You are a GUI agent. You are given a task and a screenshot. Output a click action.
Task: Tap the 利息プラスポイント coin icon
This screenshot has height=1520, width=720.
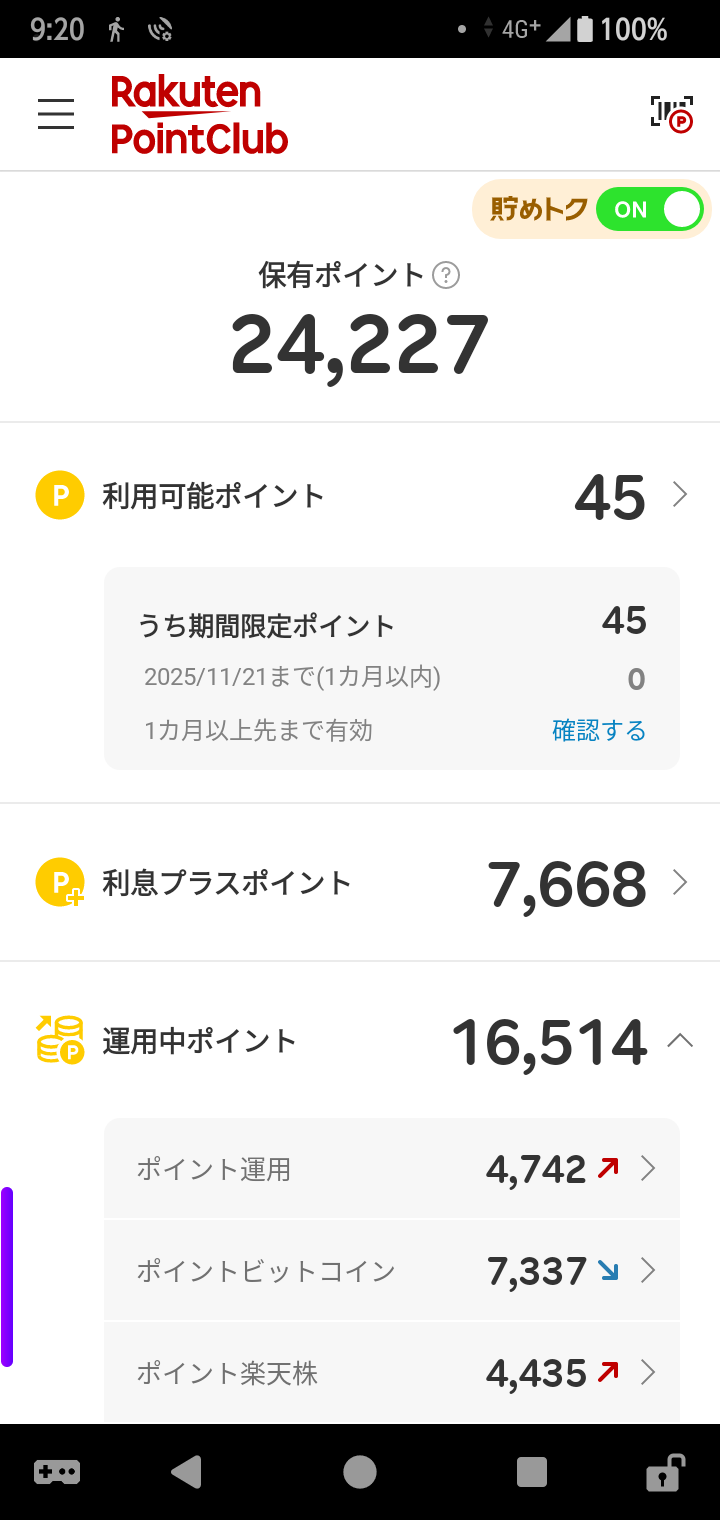(x=60, y=883)
